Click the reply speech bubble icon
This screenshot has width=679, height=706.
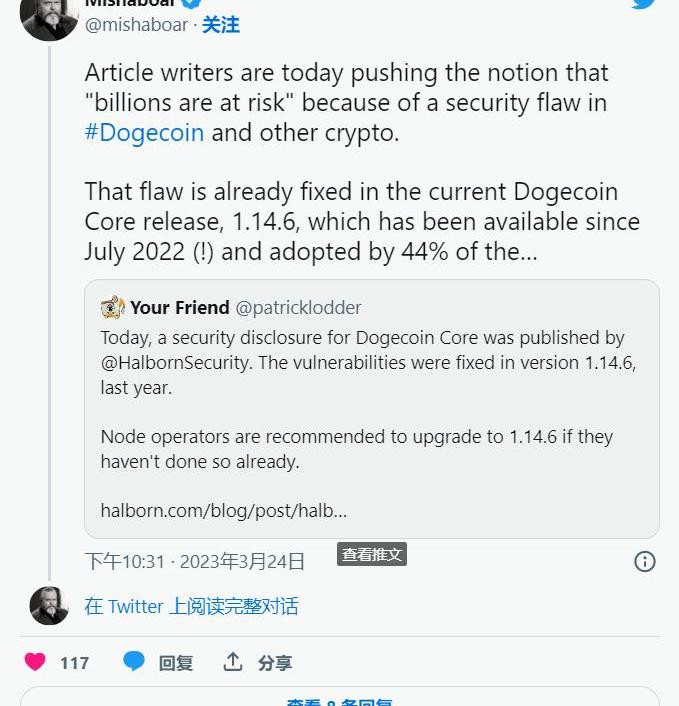point(134,662)
